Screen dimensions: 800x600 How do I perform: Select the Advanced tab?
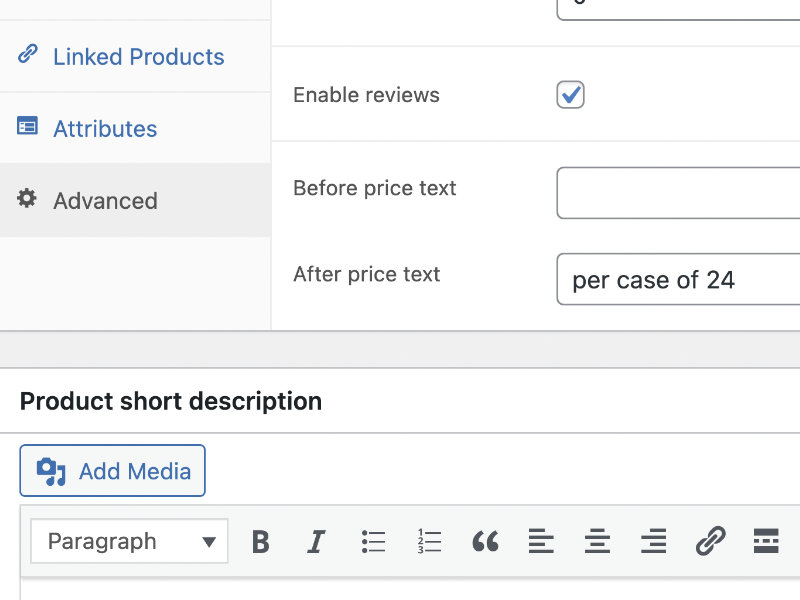[104, 200]
